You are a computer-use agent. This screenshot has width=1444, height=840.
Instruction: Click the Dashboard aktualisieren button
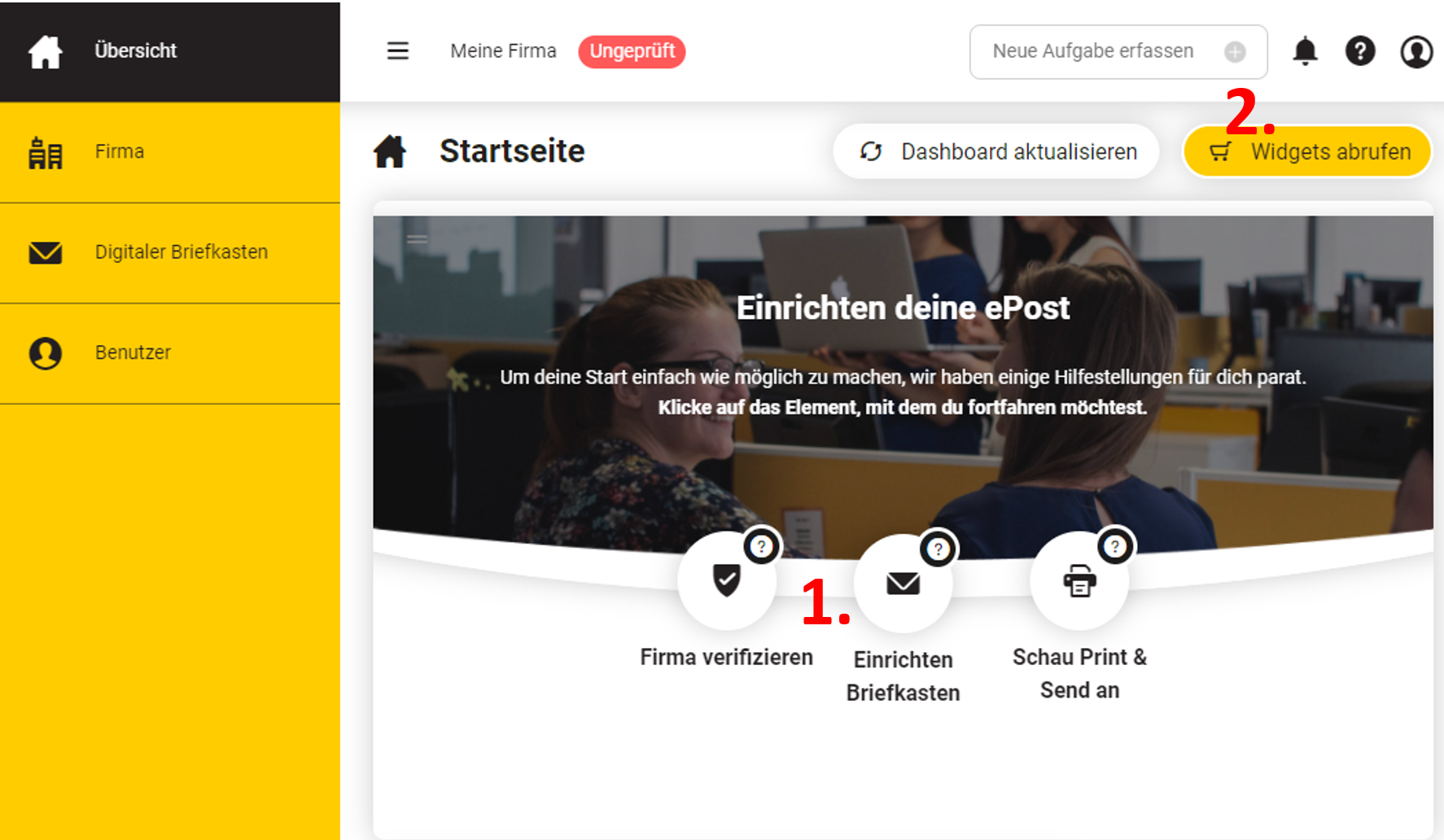click(x=995, y=151)
